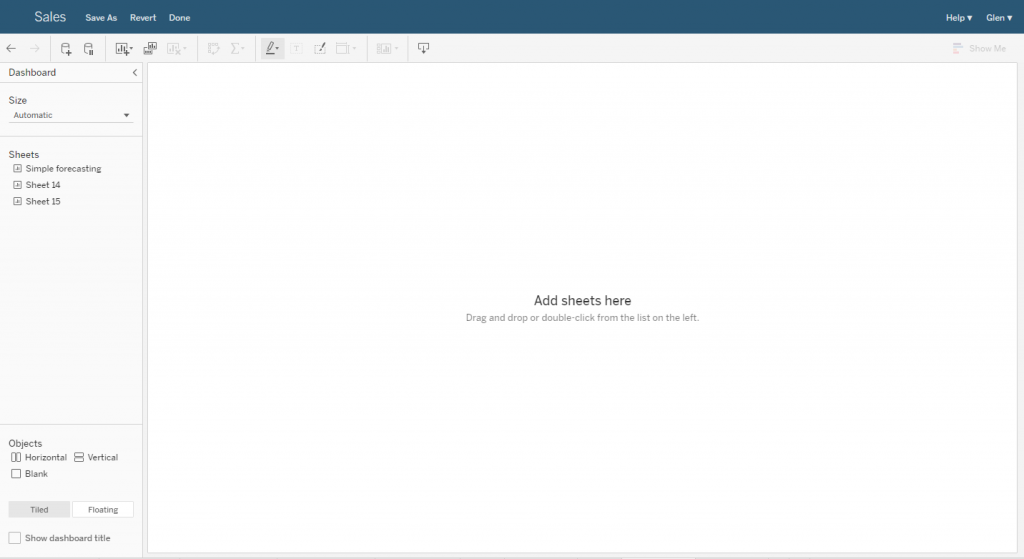
Task: Click the download icon in toolbar
Action: click(423, 48)
